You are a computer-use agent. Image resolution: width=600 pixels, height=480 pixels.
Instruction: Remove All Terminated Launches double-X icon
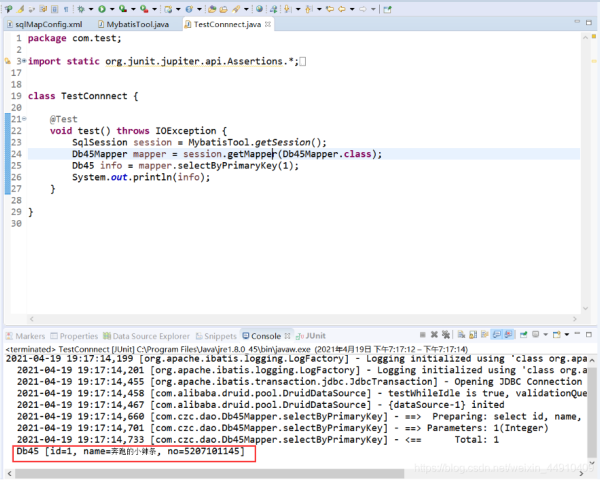tap(446, 335)
